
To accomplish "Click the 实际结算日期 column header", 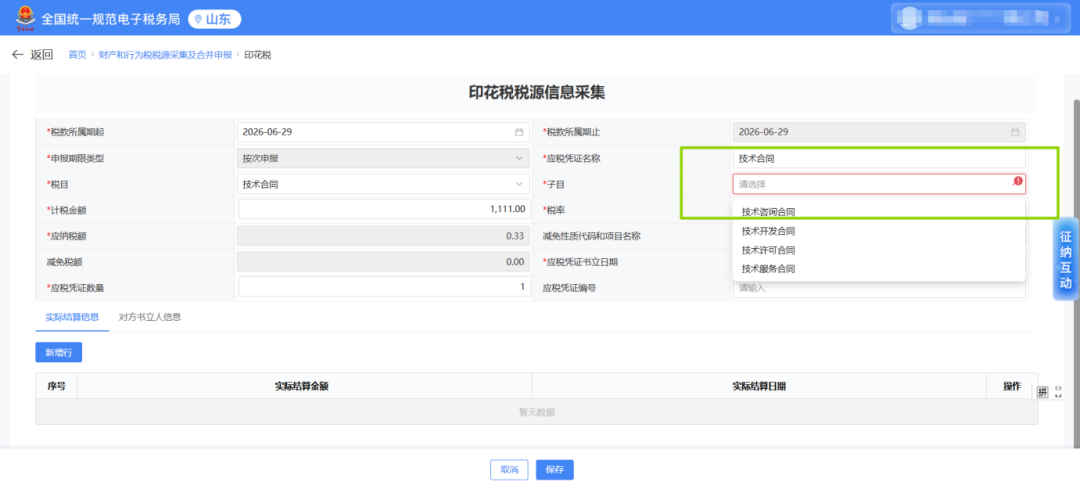I will tap(759, 386).
